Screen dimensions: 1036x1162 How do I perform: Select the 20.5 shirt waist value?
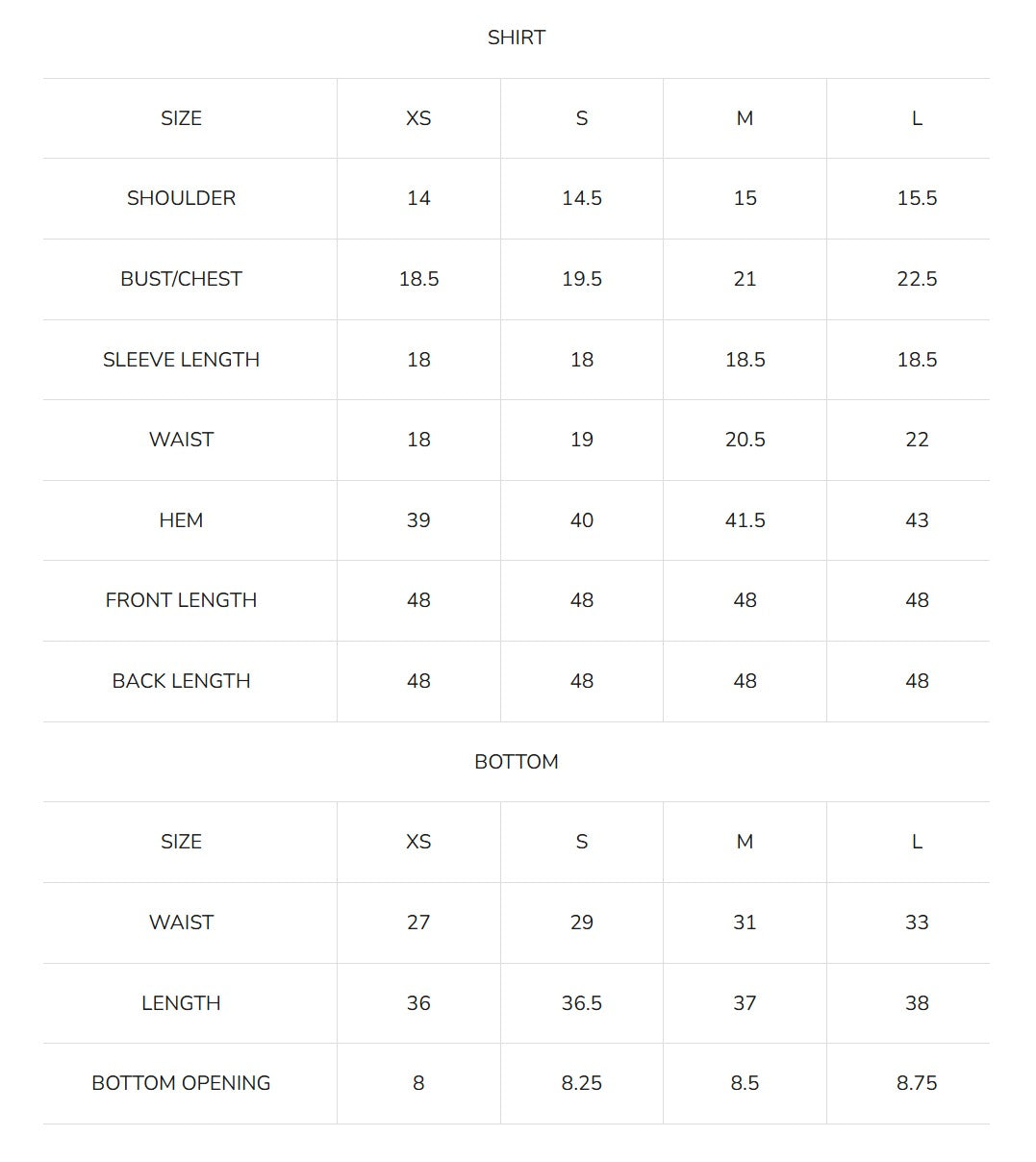[745, 440]
